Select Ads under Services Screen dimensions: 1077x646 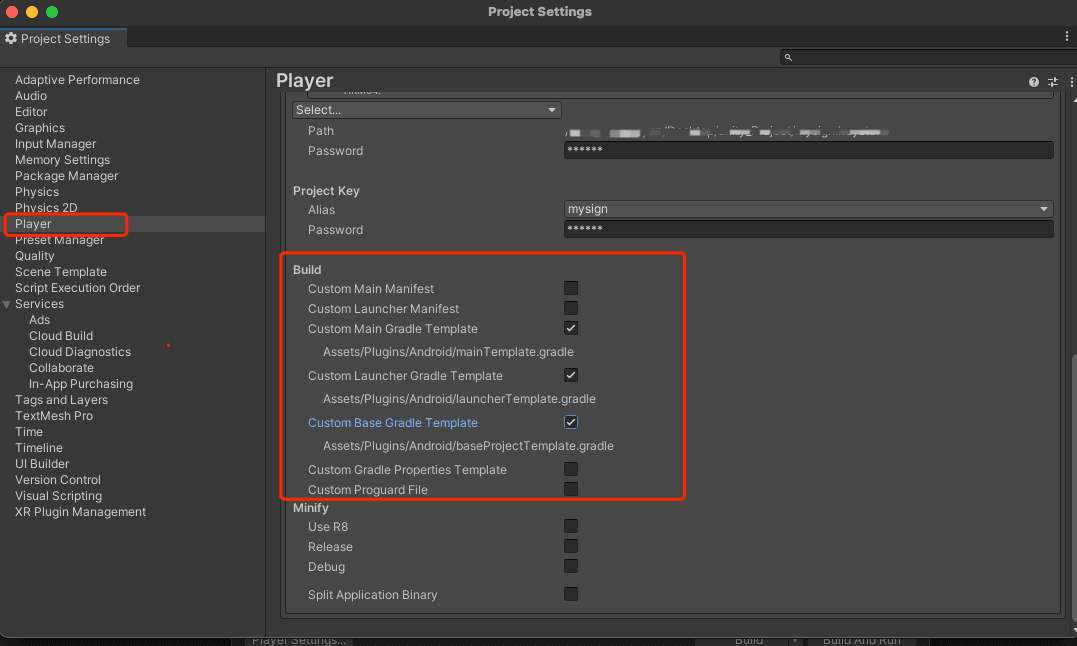click(x=39, y=320)
